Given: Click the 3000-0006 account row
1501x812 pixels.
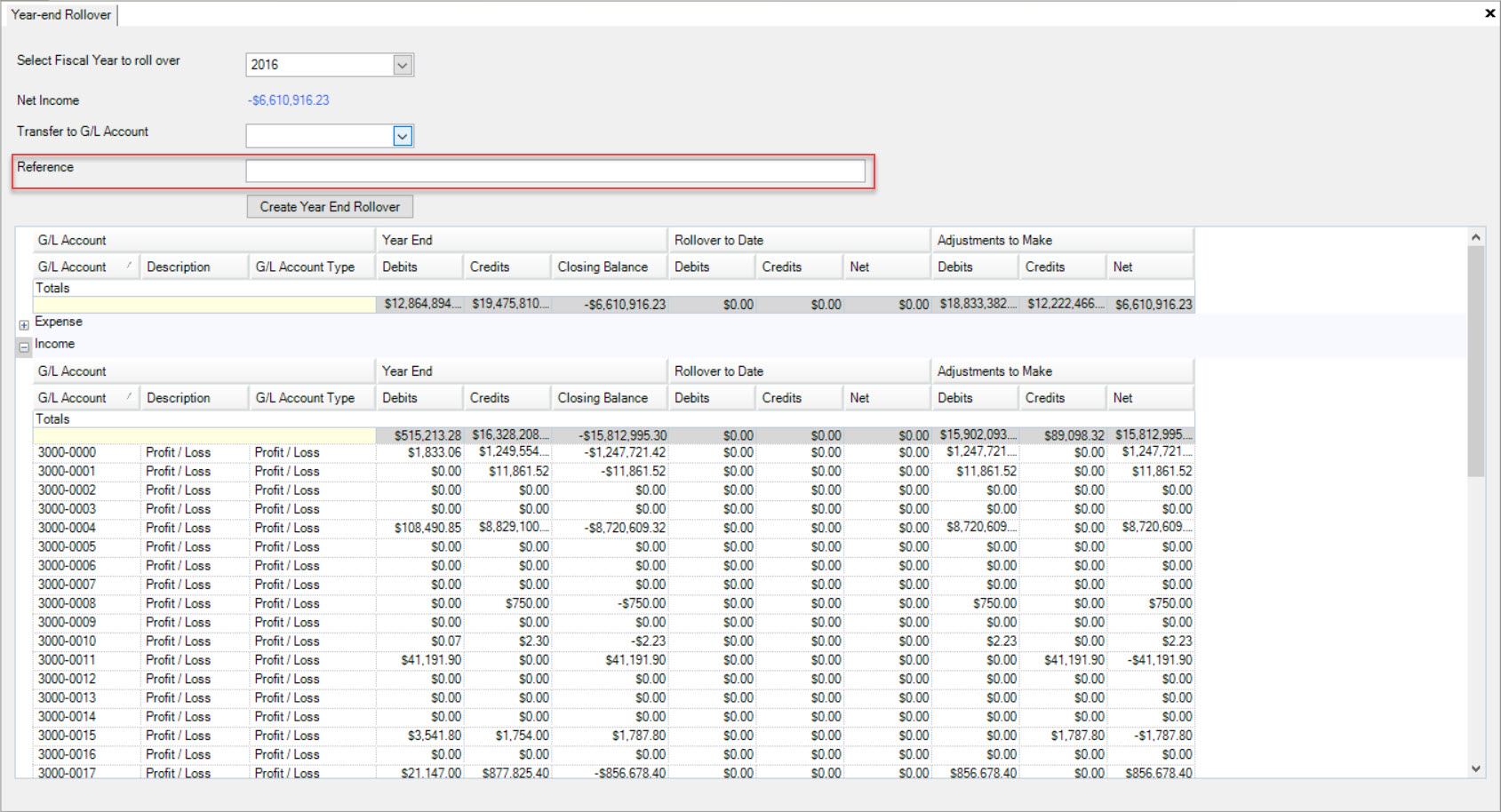Looking at the screenshot, I should (x=614, y=566).
